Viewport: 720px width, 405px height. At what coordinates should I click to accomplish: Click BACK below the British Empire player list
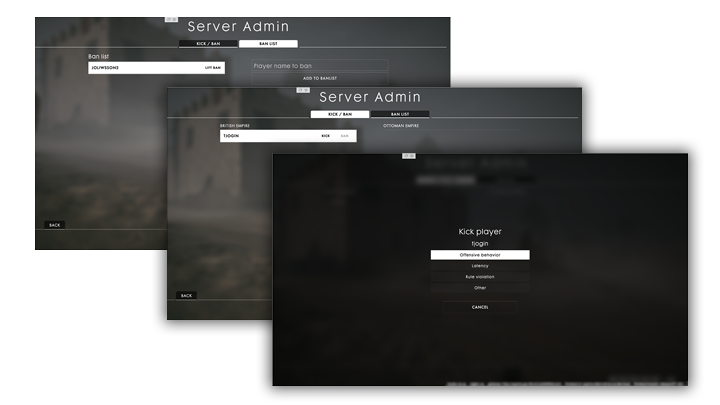186,296
